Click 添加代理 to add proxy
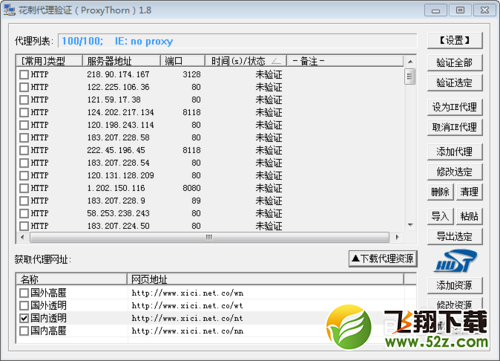 click(x=455, y=152)
